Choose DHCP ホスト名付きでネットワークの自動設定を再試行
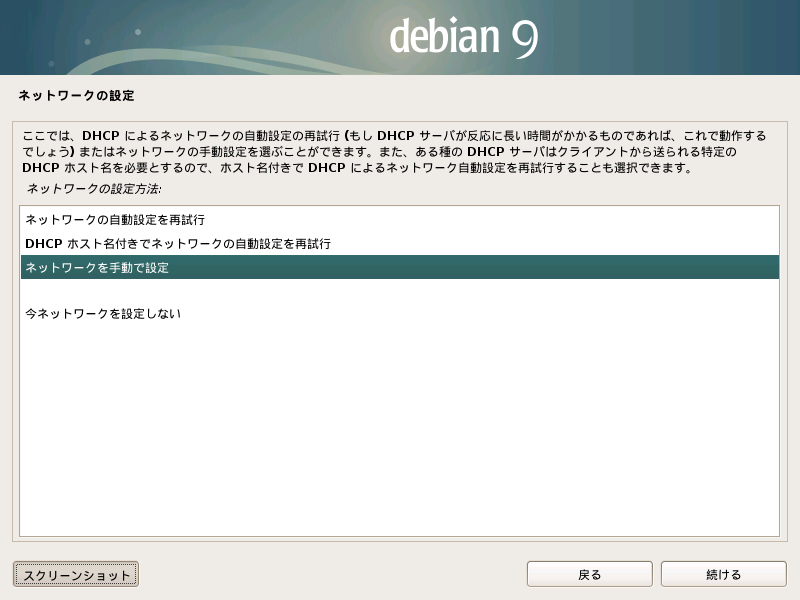Viewport: 800px width, 600px height. click(x=178, y=243)
